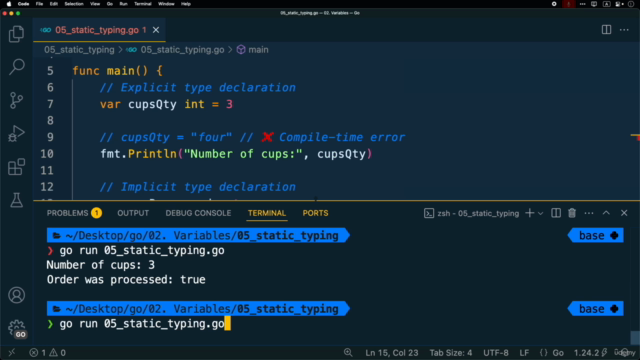Screen dimensions: 640x360
Task: Switch to the OUTPUT panel tab
Action: coord(133,213)
